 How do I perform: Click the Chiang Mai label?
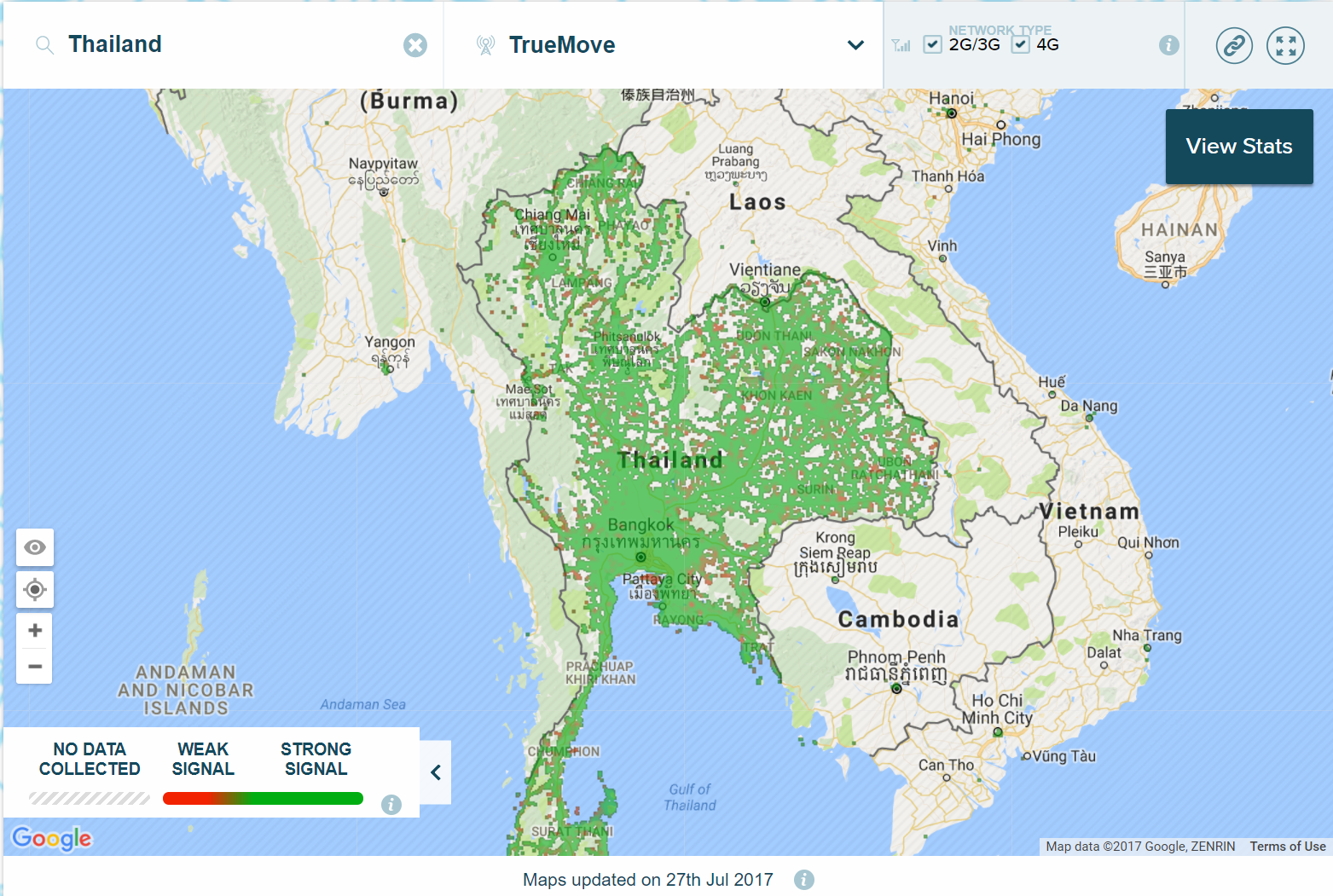click(552, 215)
